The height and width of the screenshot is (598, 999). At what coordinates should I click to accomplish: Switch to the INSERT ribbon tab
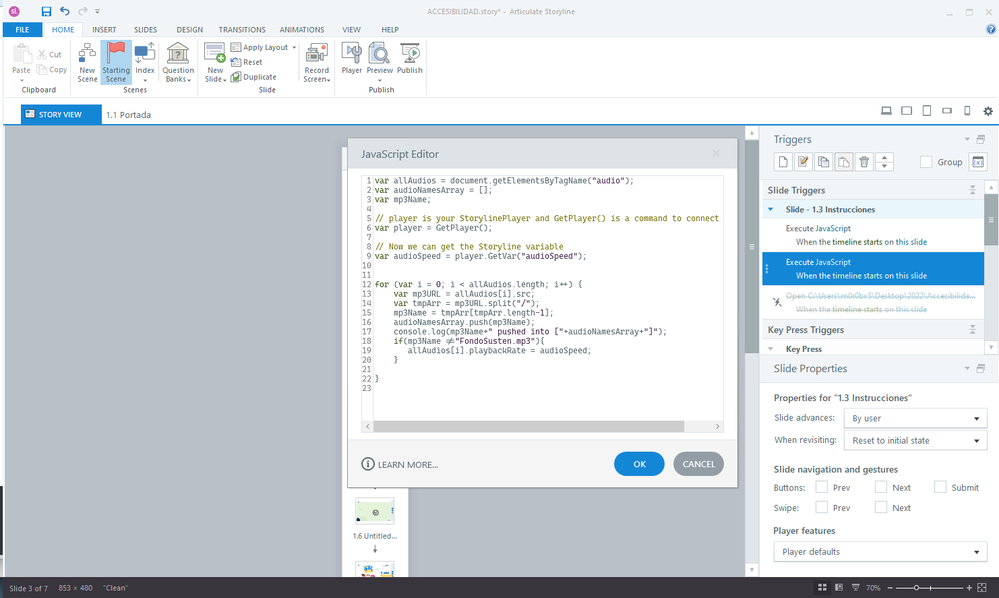[104, 30]
